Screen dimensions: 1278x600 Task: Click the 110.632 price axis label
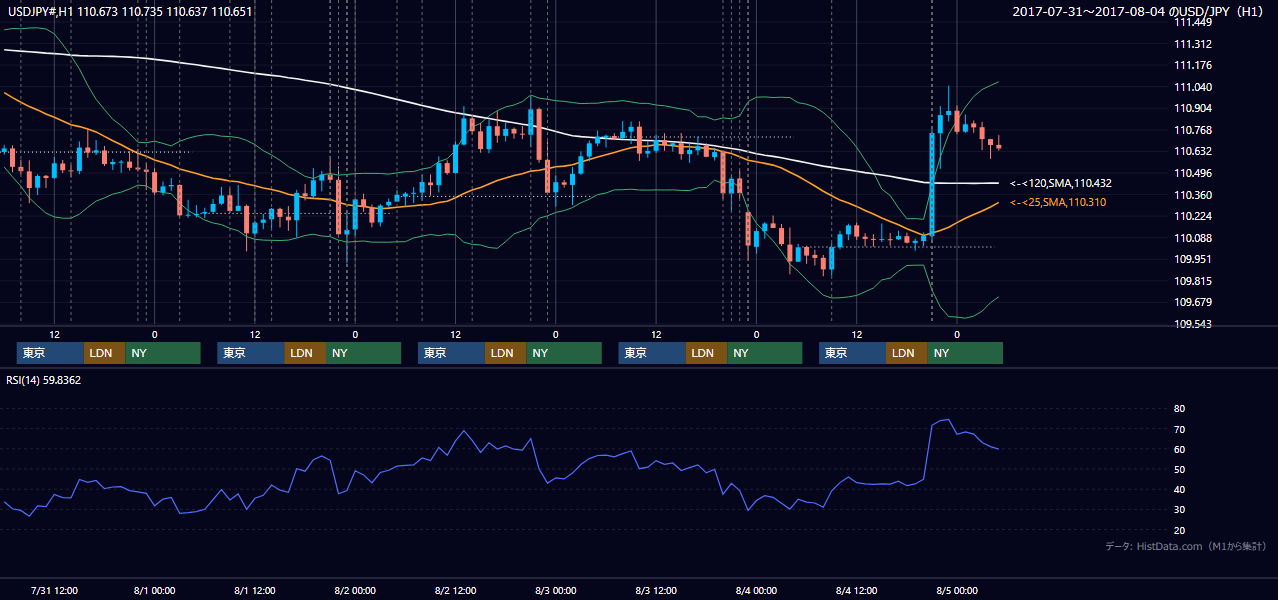coord(1192,152)
